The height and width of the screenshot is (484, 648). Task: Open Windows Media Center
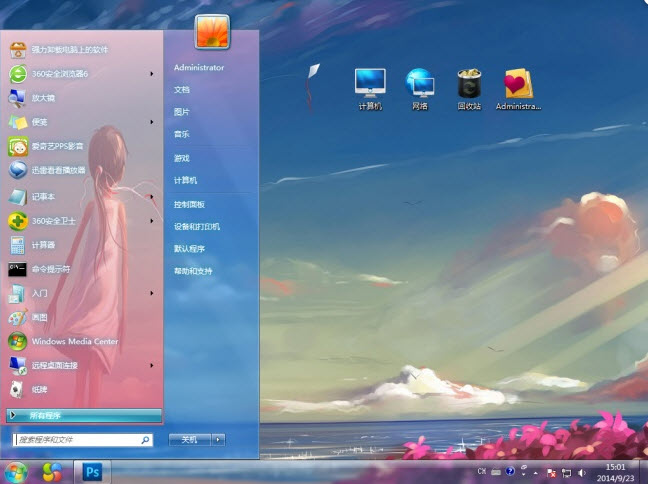point(75,341)
